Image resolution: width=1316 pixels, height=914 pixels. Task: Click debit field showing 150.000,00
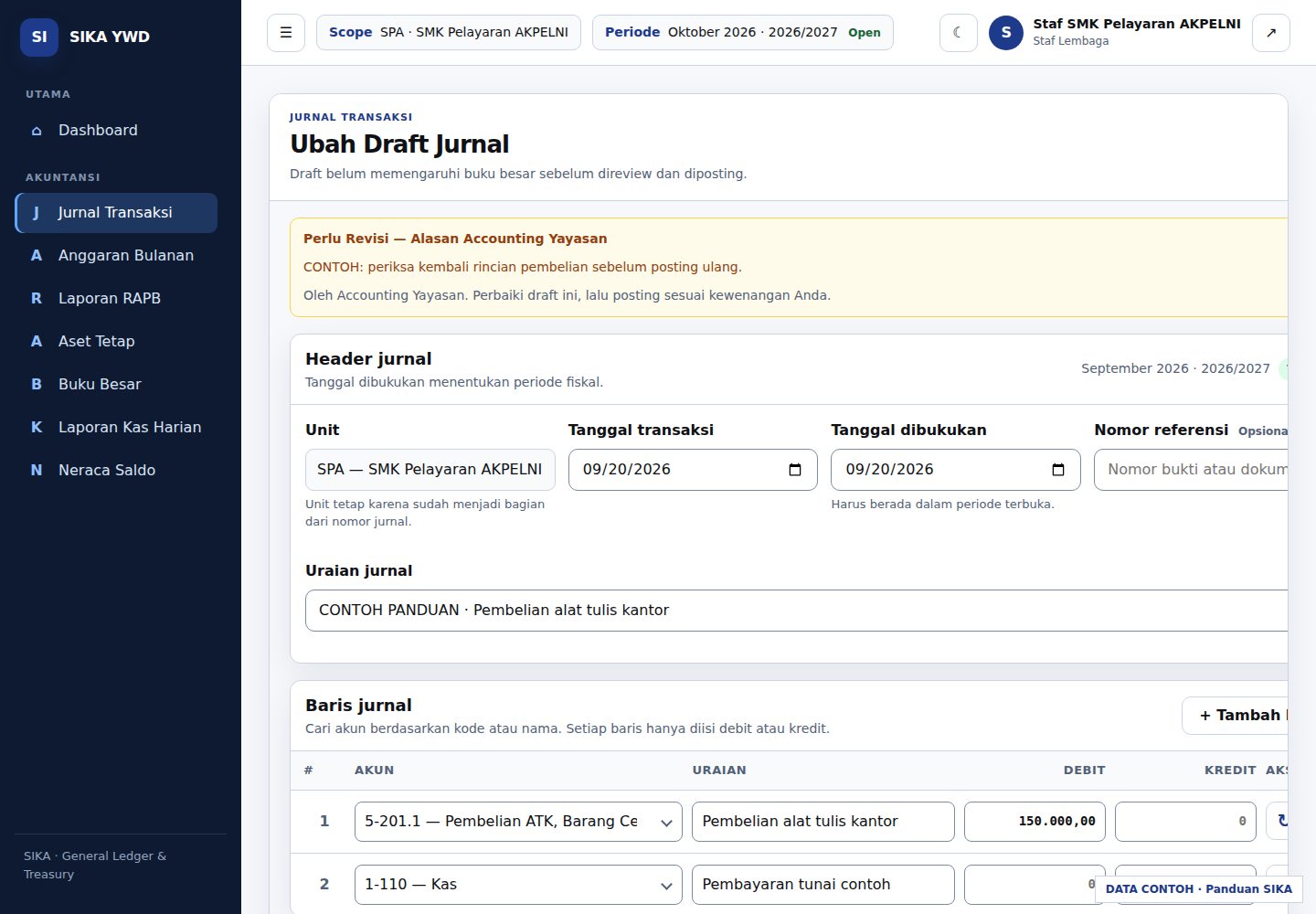pyautogui.click(x=1035, y=822)
